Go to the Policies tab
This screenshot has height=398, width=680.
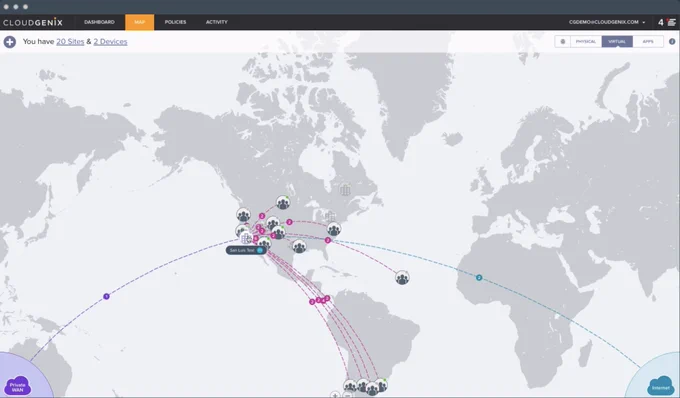pos(175,22)
